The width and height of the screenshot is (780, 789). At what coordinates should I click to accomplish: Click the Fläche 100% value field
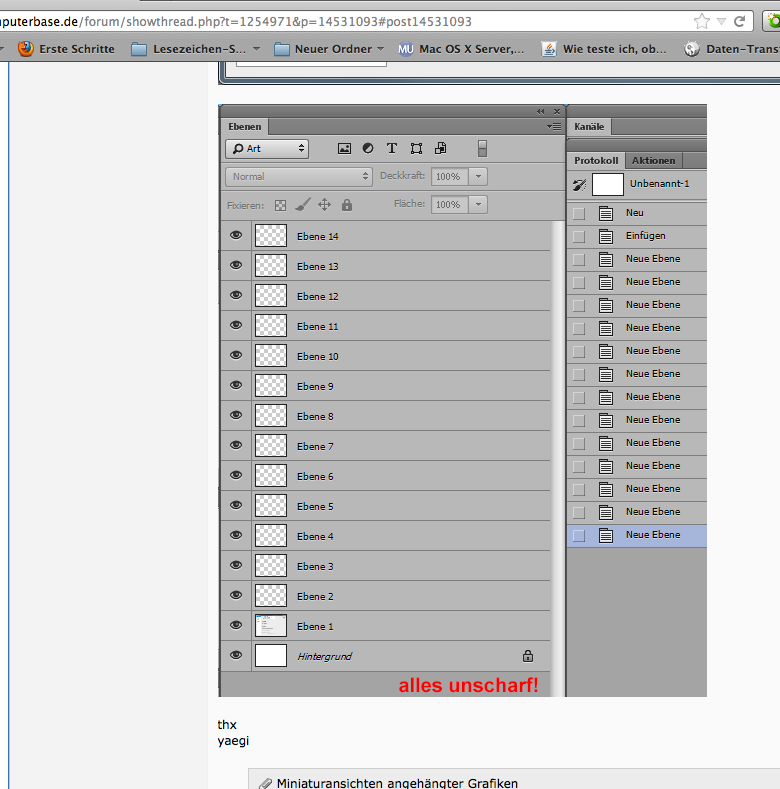449,205
